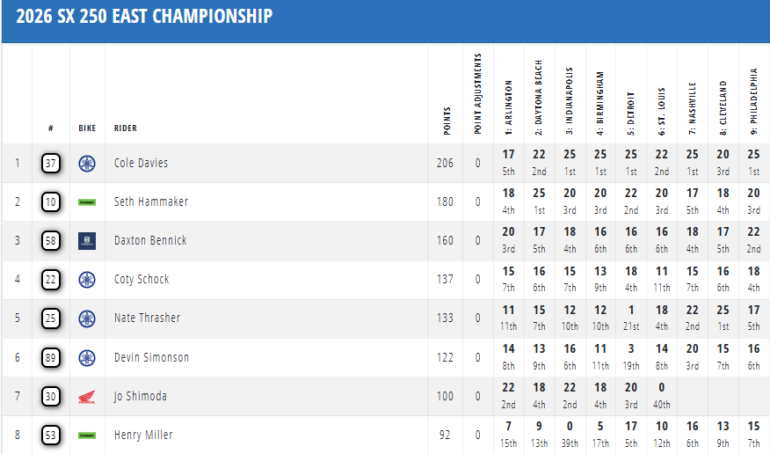
Task: Click the Daytona Beach round header
Action: pyautogui.click(x=539, y=96)
